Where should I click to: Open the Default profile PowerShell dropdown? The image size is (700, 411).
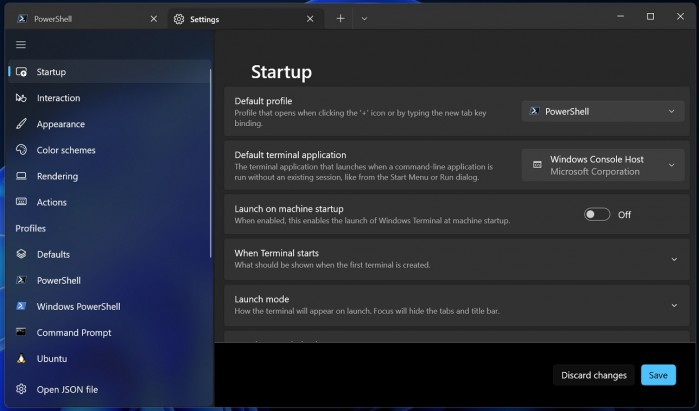click(603, 111)
